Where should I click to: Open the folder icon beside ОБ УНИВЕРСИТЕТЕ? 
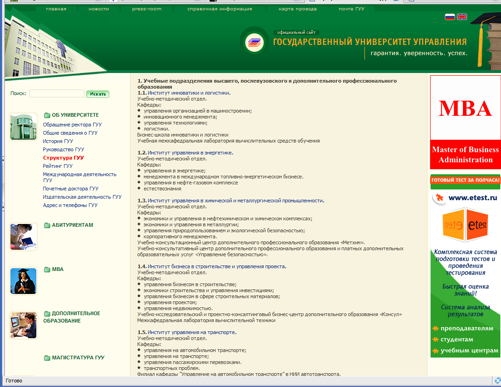pos(47,115)
